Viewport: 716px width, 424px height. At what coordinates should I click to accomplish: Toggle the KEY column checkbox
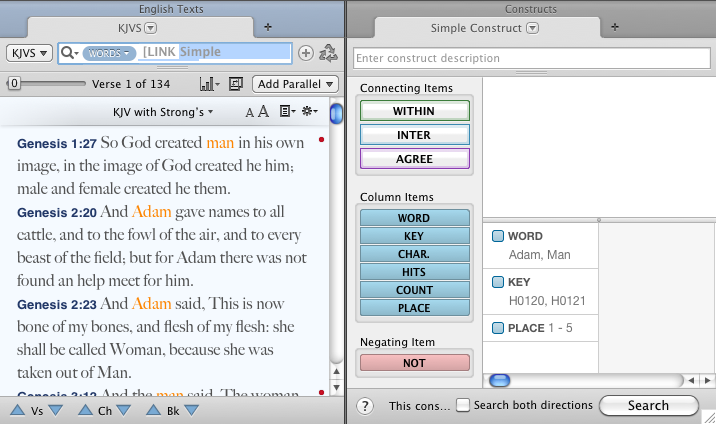click(497, 283)
